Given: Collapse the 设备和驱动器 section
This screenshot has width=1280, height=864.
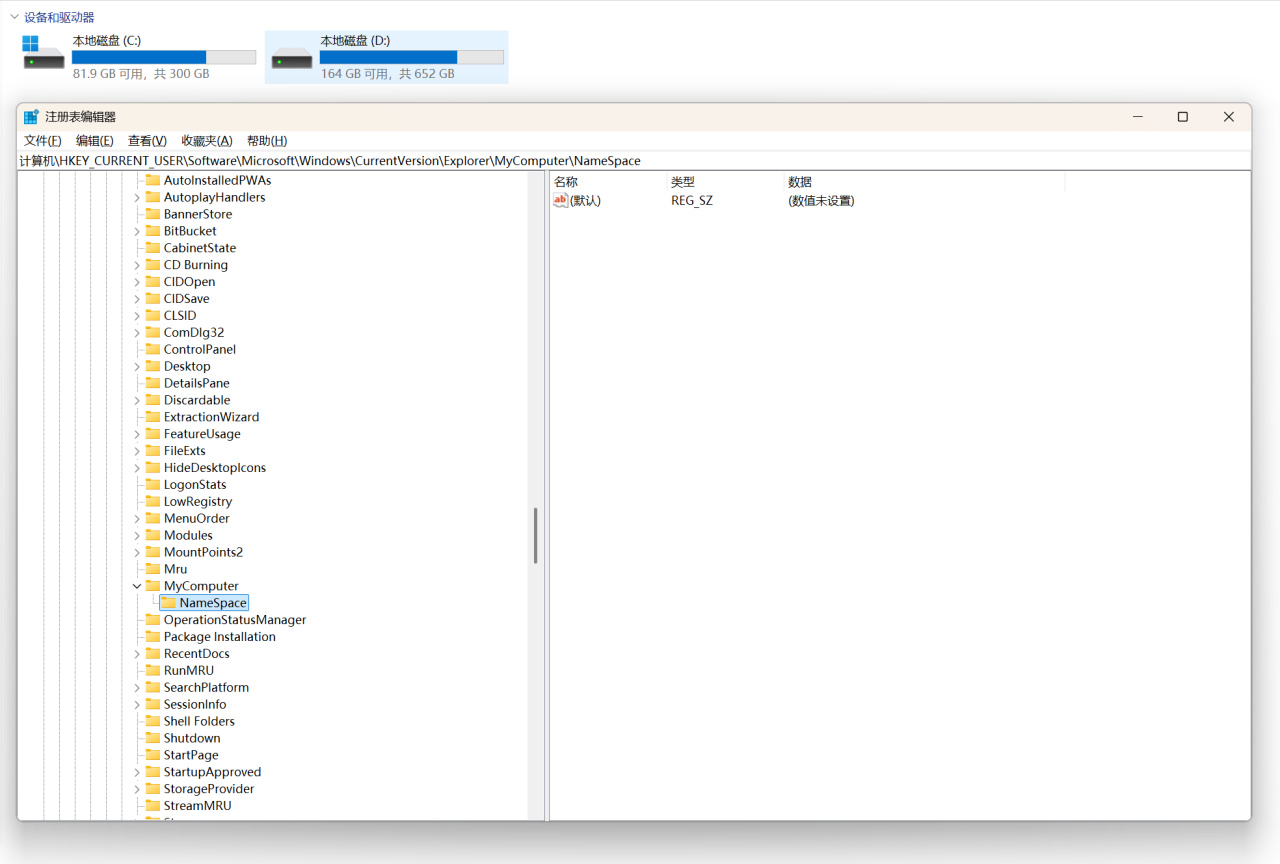Looking at the screenshot, I should point(14,17).
